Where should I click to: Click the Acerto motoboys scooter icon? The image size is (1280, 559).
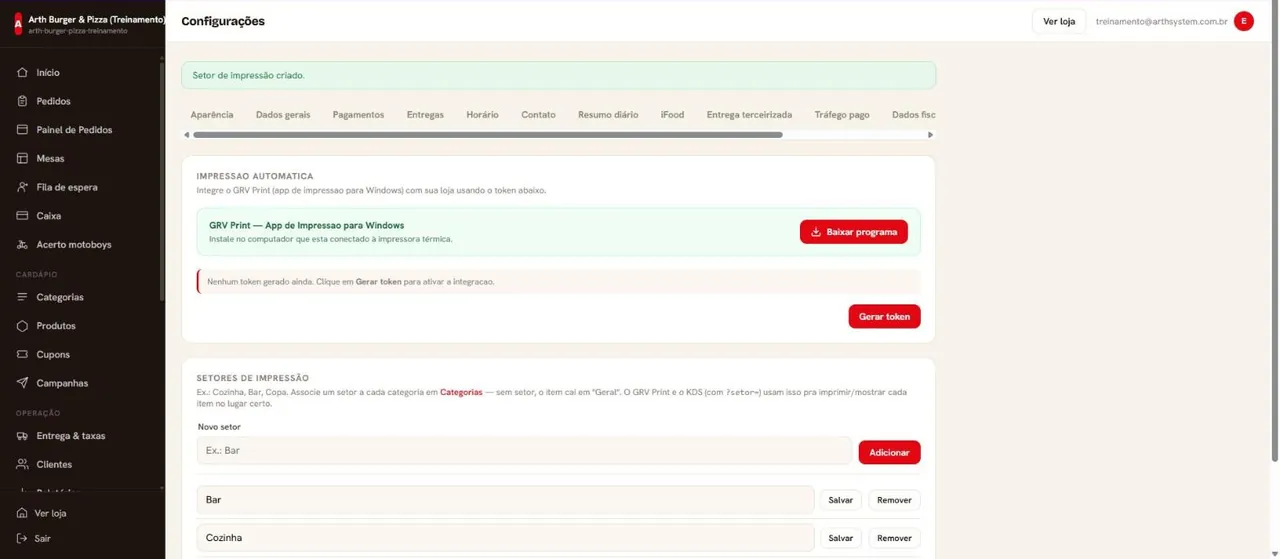22,244
